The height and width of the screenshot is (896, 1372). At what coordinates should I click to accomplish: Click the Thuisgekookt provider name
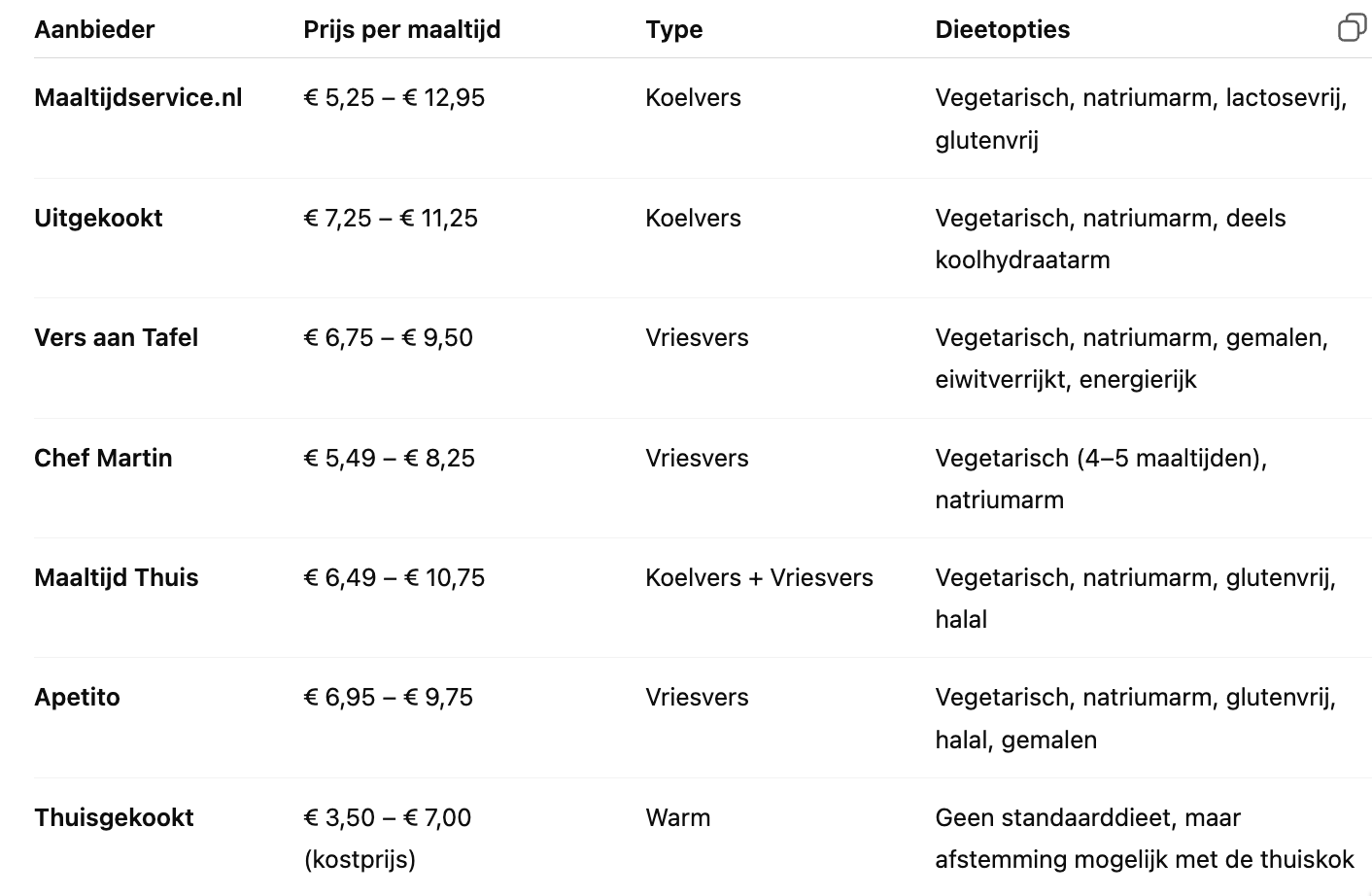(x=114, y=817)
